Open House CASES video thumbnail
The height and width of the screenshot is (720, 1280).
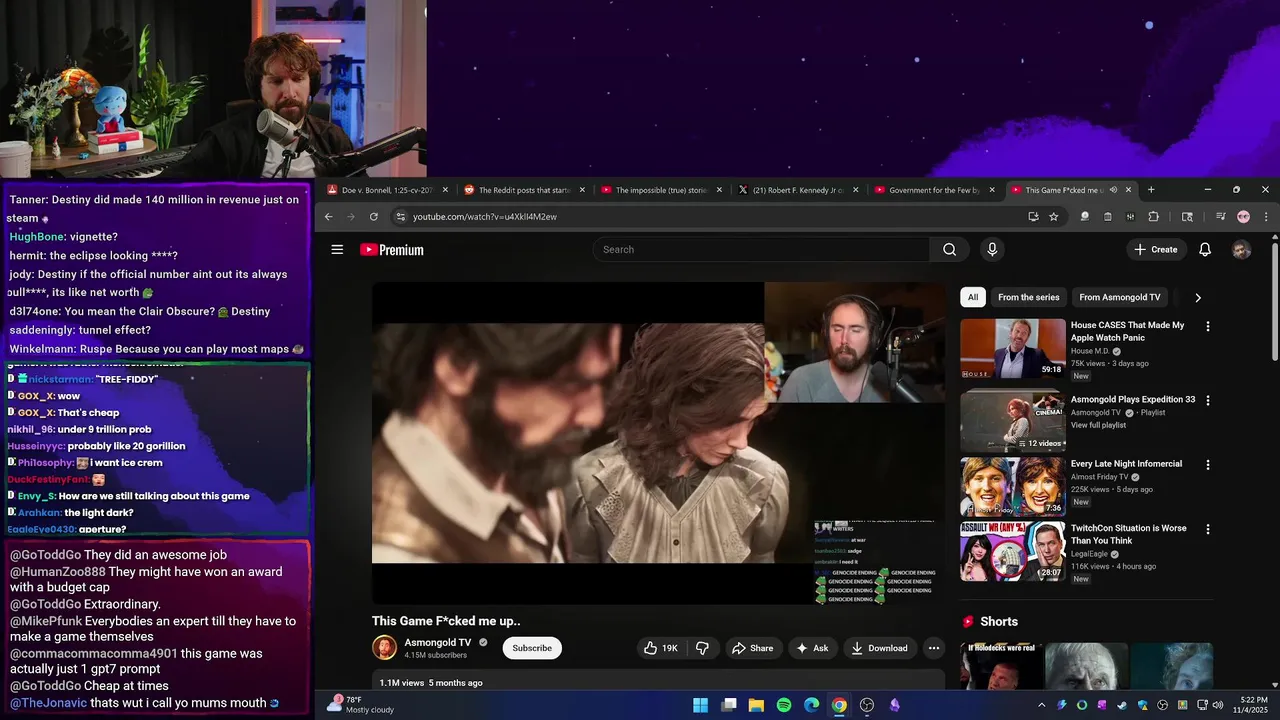[x=1013, y=348]
